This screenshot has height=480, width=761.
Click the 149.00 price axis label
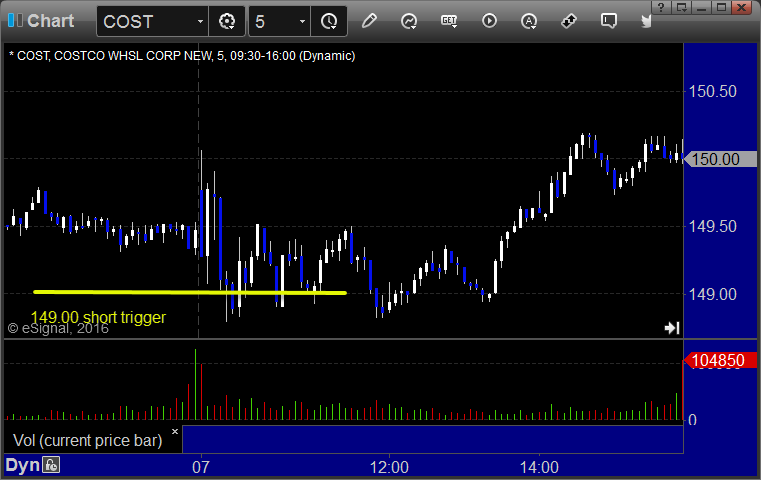pos(712,294)
